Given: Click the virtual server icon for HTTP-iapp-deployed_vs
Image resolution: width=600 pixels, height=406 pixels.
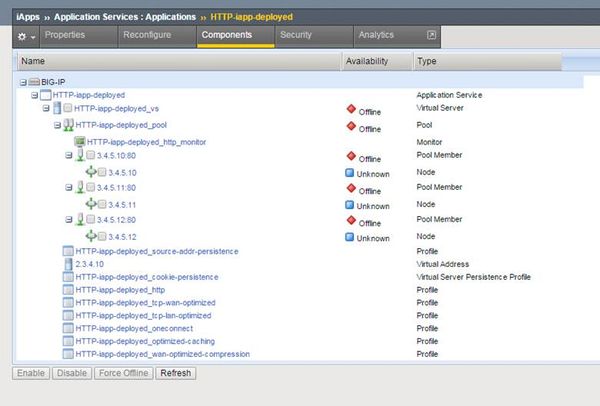Looking at the screenshot, I should (57, 108).
